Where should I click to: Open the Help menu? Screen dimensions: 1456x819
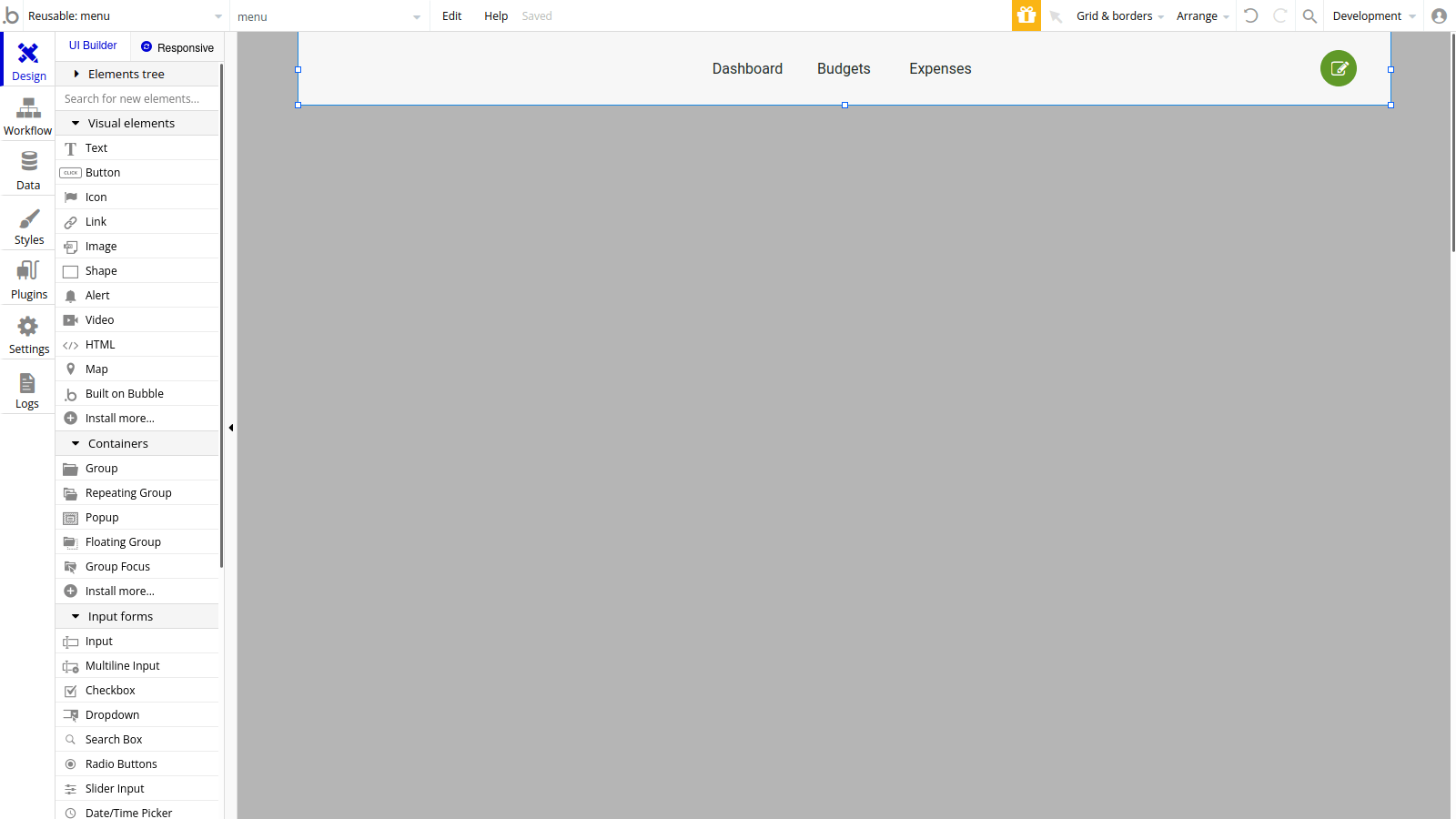pyautogui.click(x=496, y=16)
